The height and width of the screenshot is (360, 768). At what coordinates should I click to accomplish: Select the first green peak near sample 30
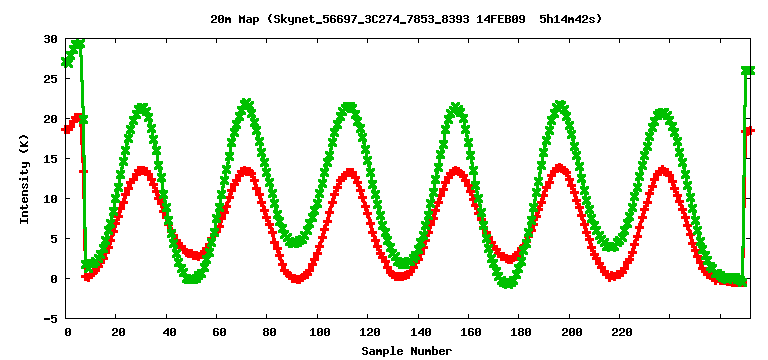coord(142,108)
